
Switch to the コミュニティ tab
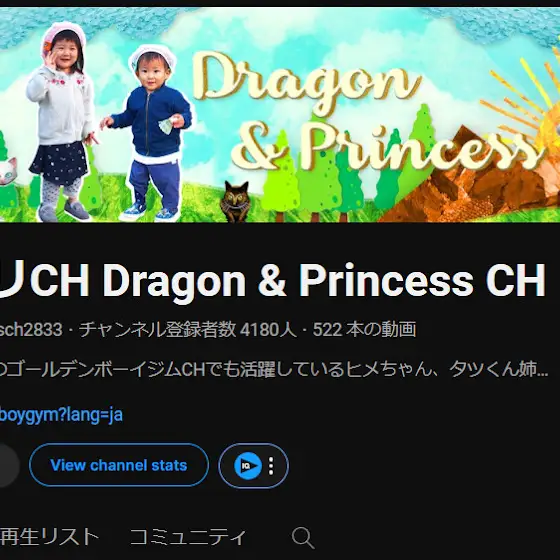point(188,537)
